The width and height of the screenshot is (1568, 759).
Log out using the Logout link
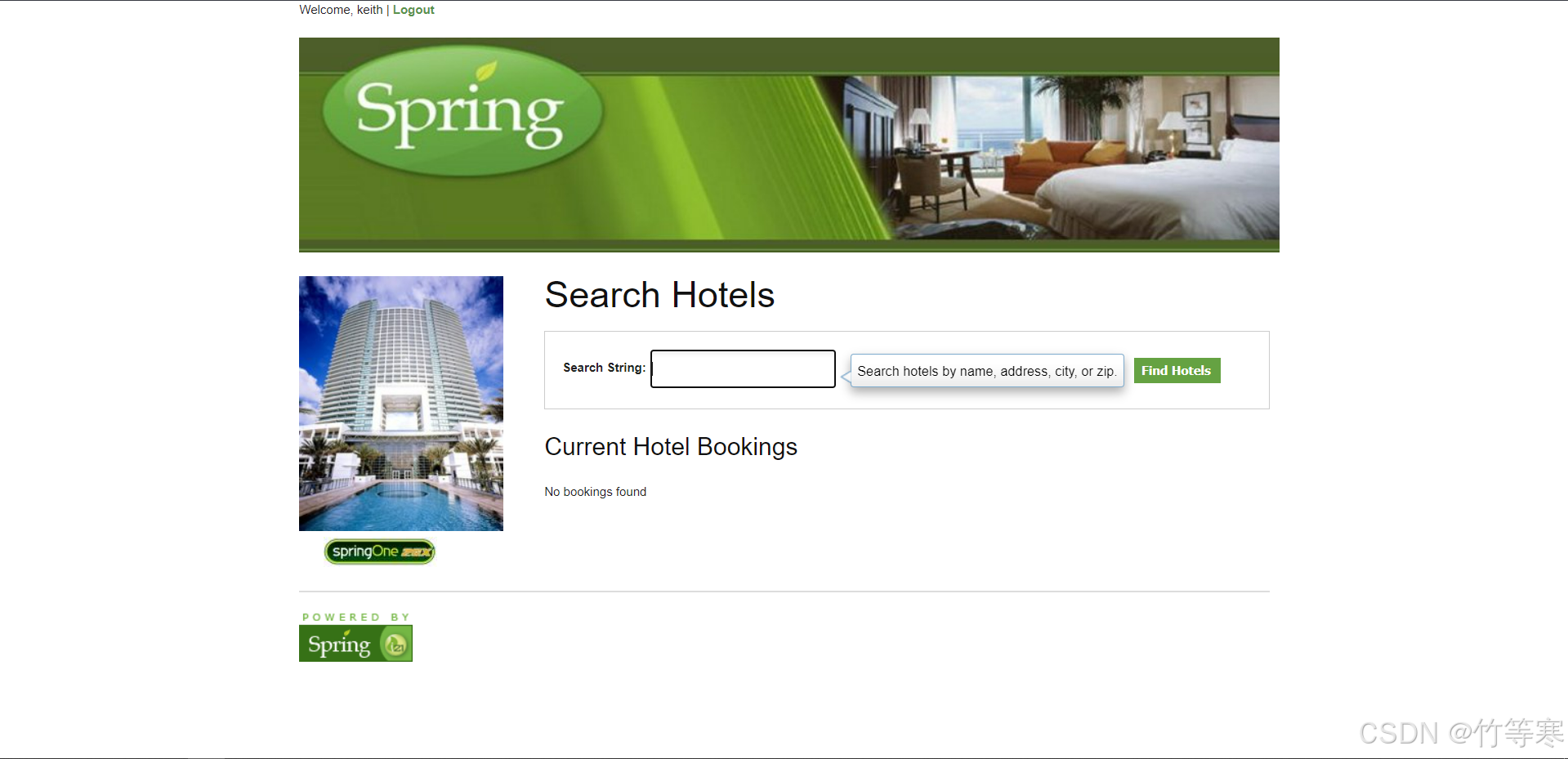413,10
